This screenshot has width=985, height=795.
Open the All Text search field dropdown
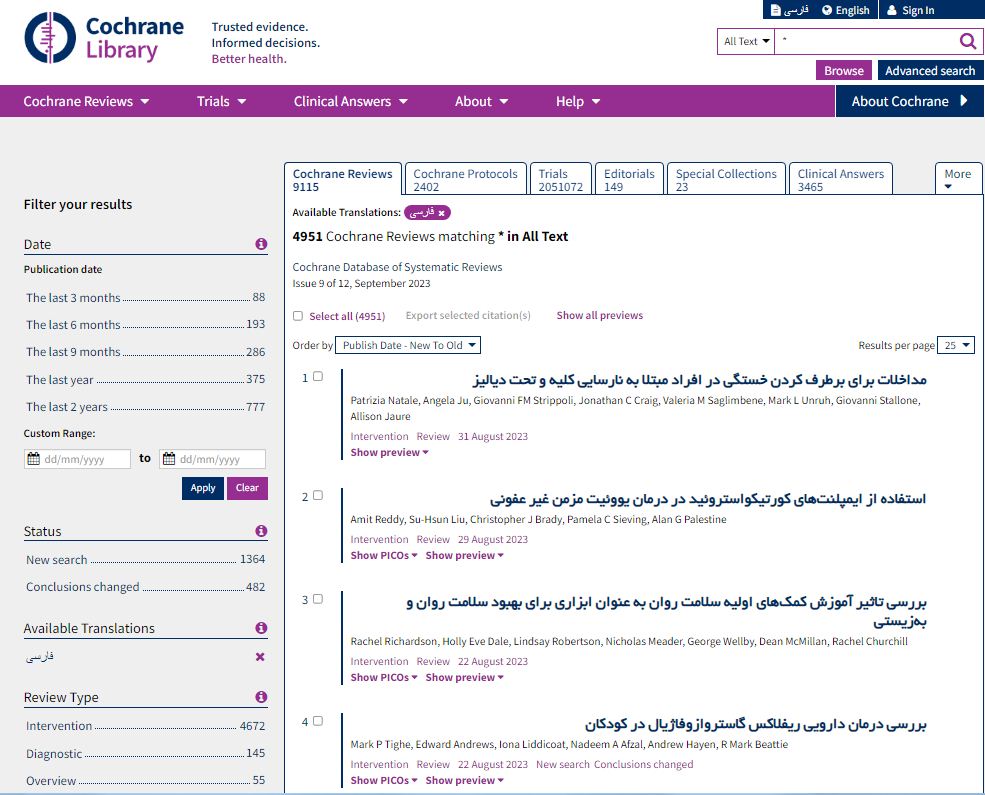(x=746, y=41)
